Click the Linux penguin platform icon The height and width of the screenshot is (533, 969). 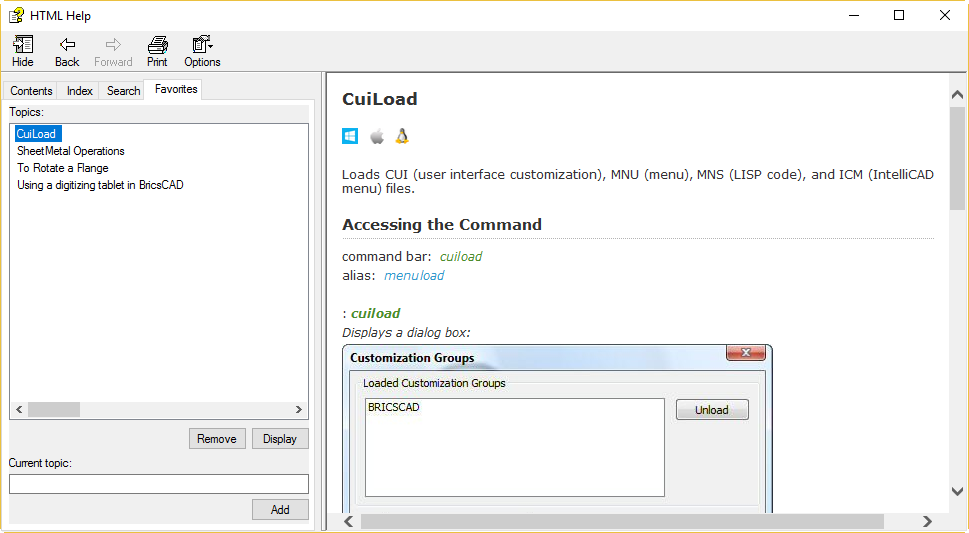click(402, 136)
